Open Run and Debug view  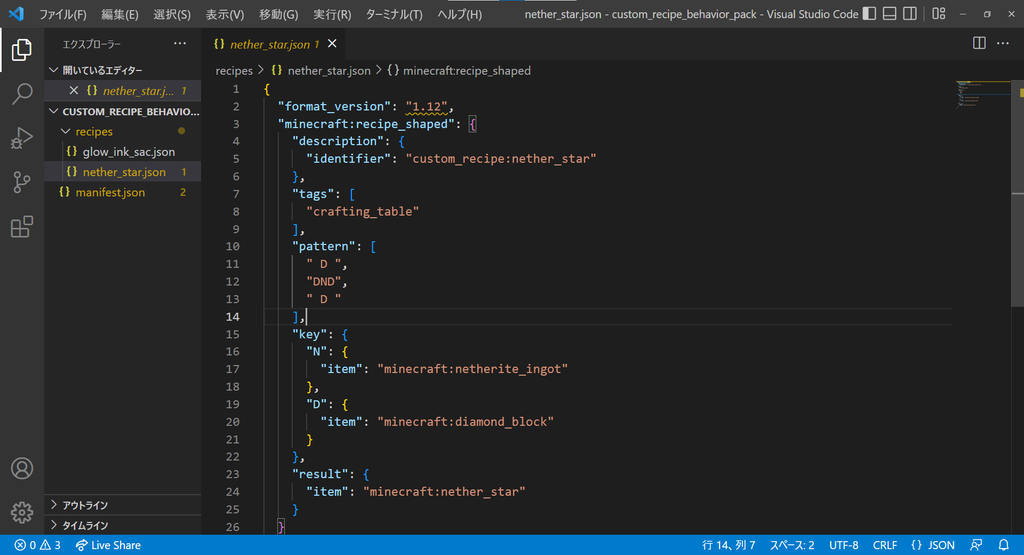pyautogui.click(x=22, y=138)
